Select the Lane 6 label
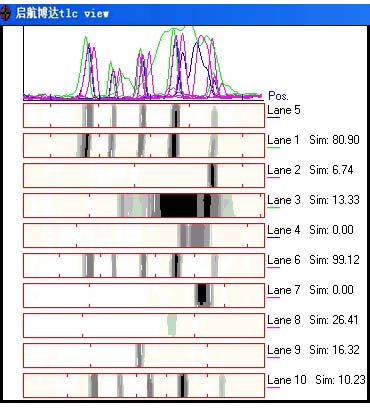The width and height of the screenshot is (370, 409). (284, 260)
